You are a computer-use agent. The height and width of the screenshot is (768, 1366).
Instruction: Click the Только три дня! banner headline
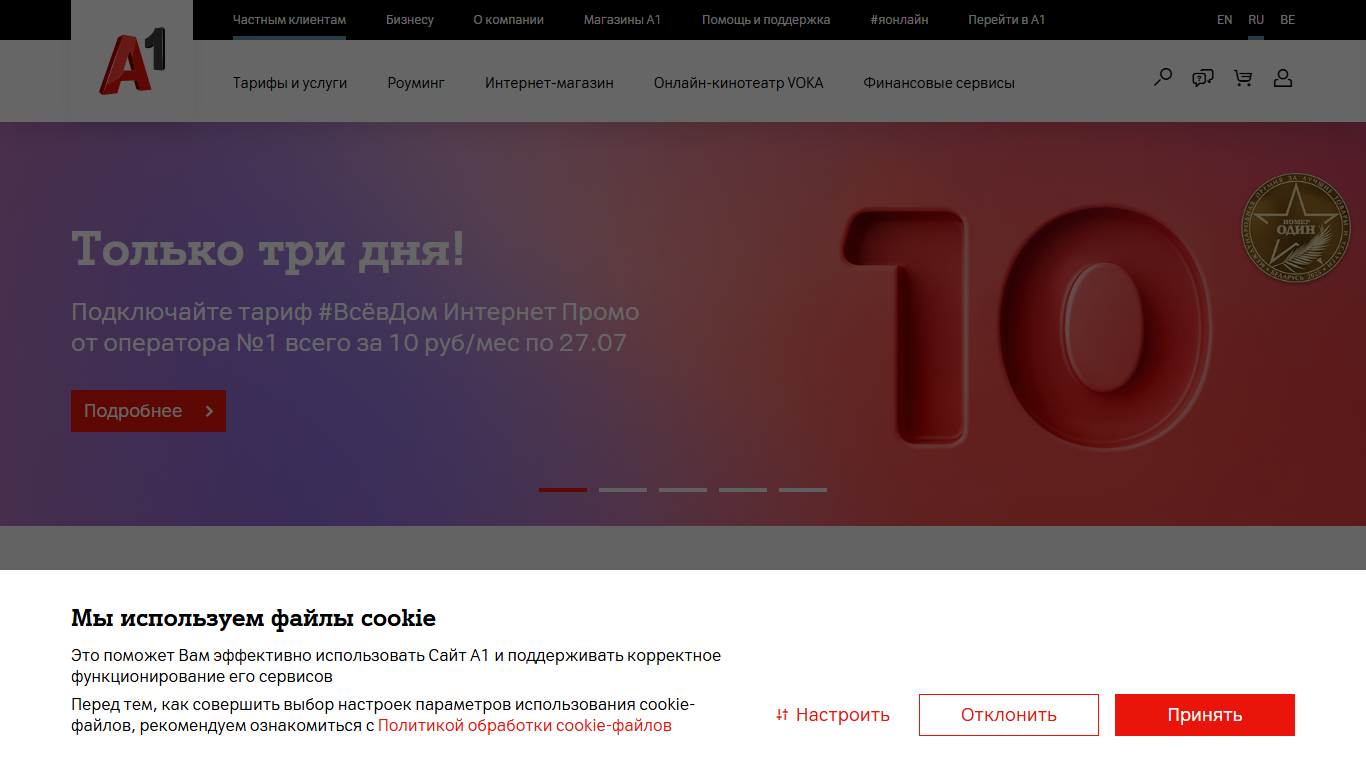(268, 249)
